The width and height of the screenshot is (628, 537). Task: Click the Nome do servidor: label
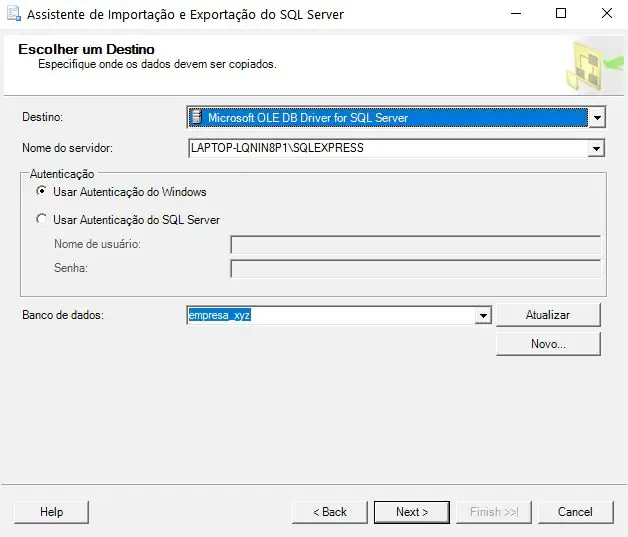coord(67,148)
